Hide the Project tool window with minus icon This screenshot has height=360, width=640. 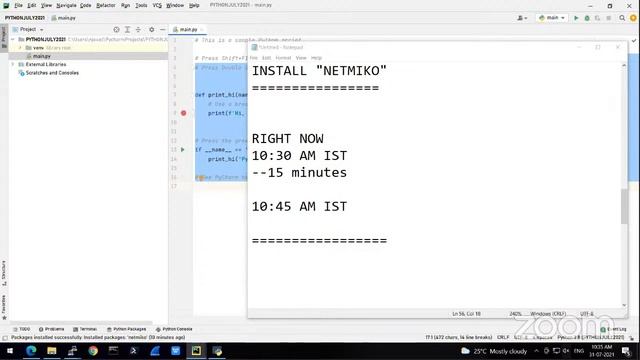[x=162, y=29]
